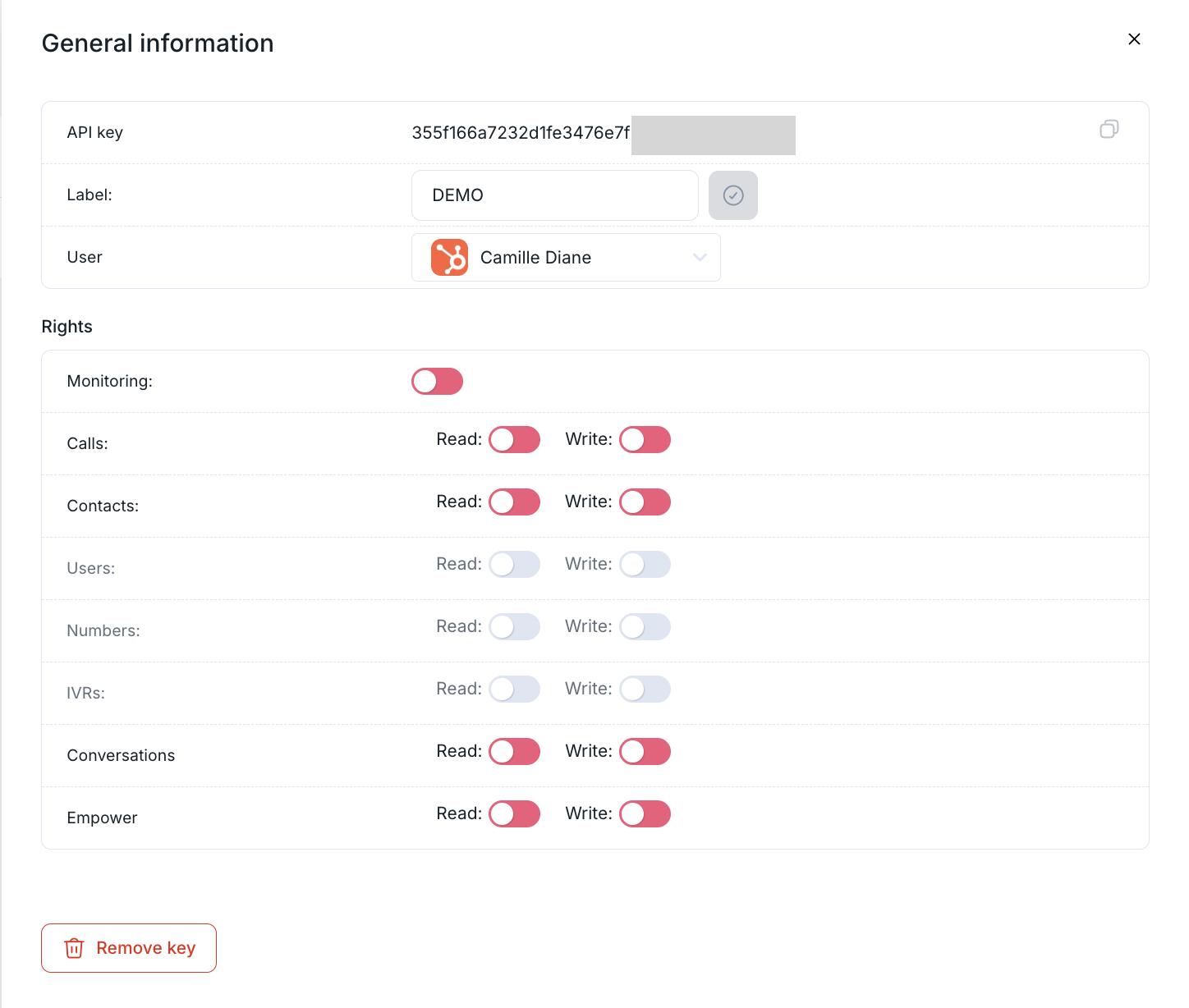Toggle Calls Write permission
The image size is (1189, 1008).
click(645, 440)
